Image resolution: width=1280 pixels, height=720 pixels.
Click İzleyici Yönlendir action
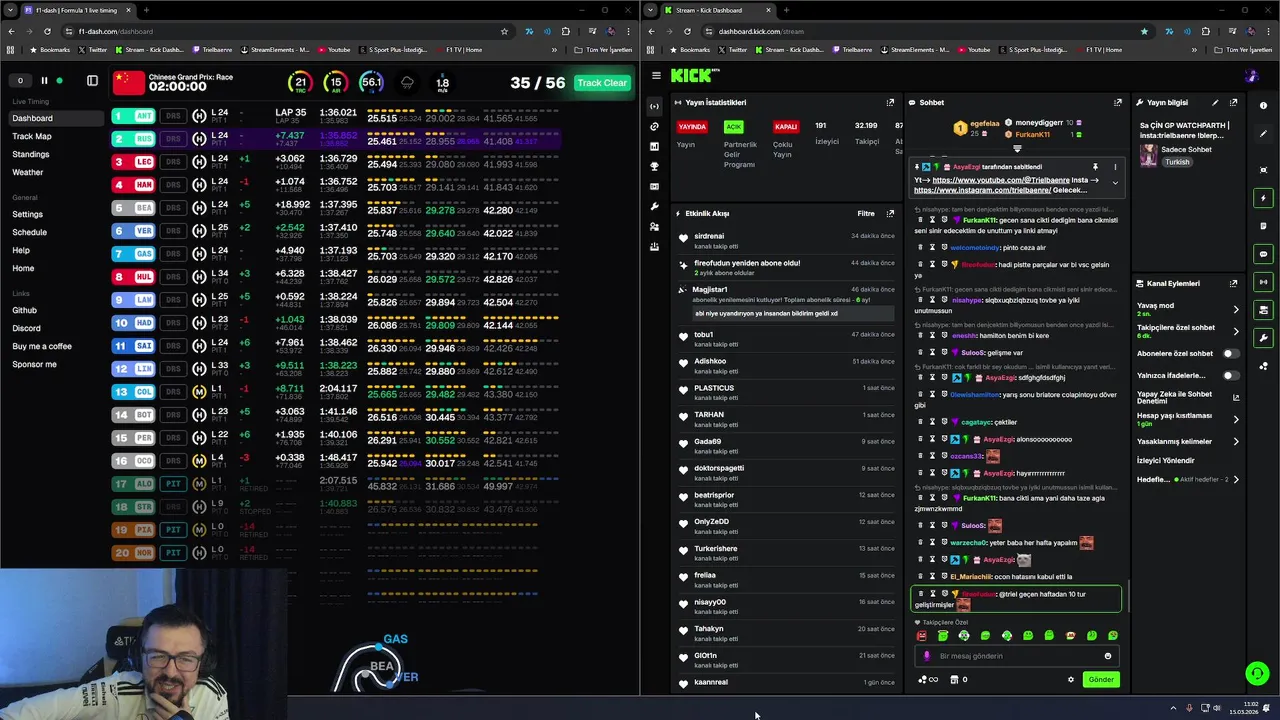(x=1166, y=460)
